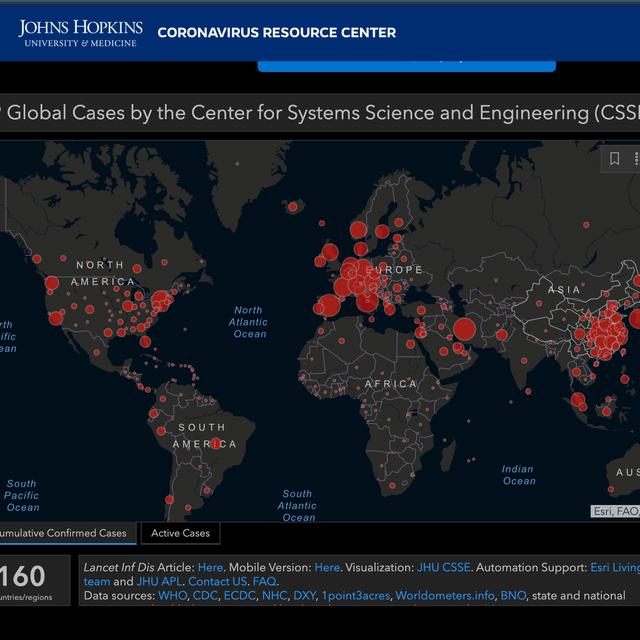Open the 1point3acres data source link
Image resolution: width=640 pixels, height=640 pixels.
click(x=356, y=596)
